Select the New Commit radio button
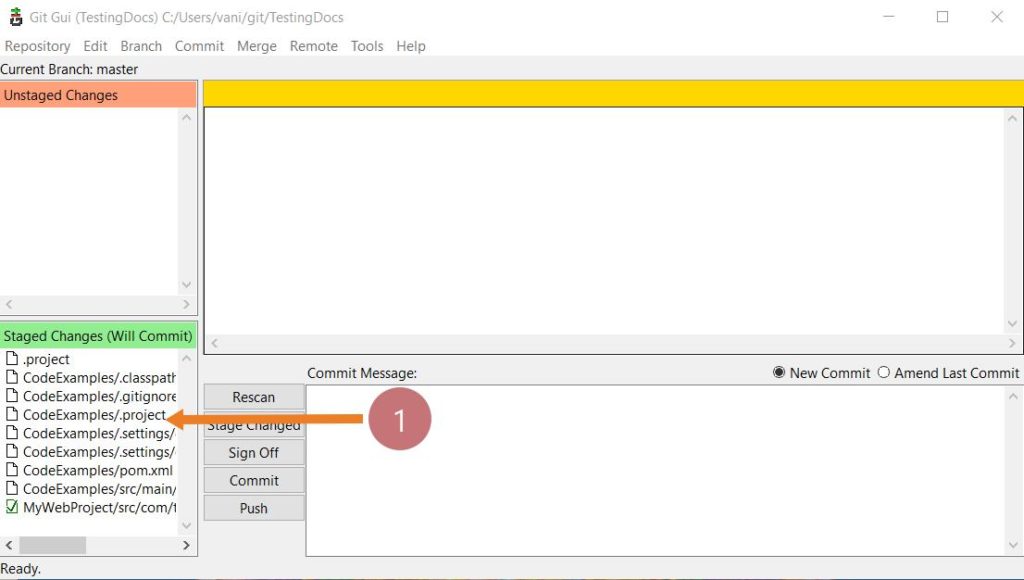Viewport: 1024px width, 580px height. pos(779,373)
